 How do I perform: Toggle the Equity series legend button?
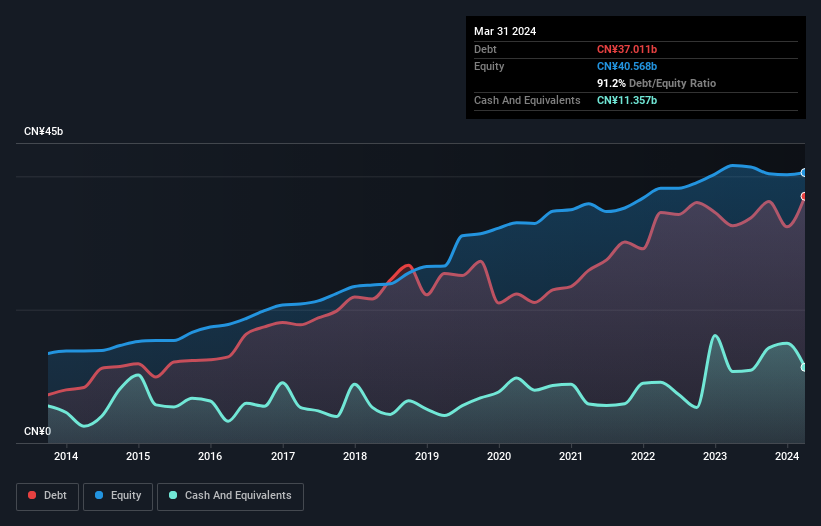coord(118,496)
